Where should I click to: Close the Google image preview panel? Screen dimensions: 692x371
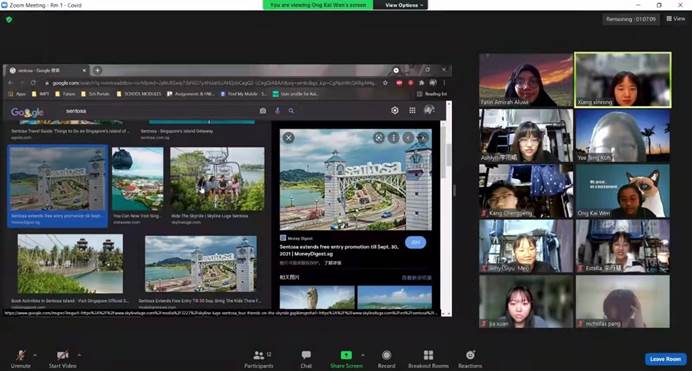click(x=289, y=138)
